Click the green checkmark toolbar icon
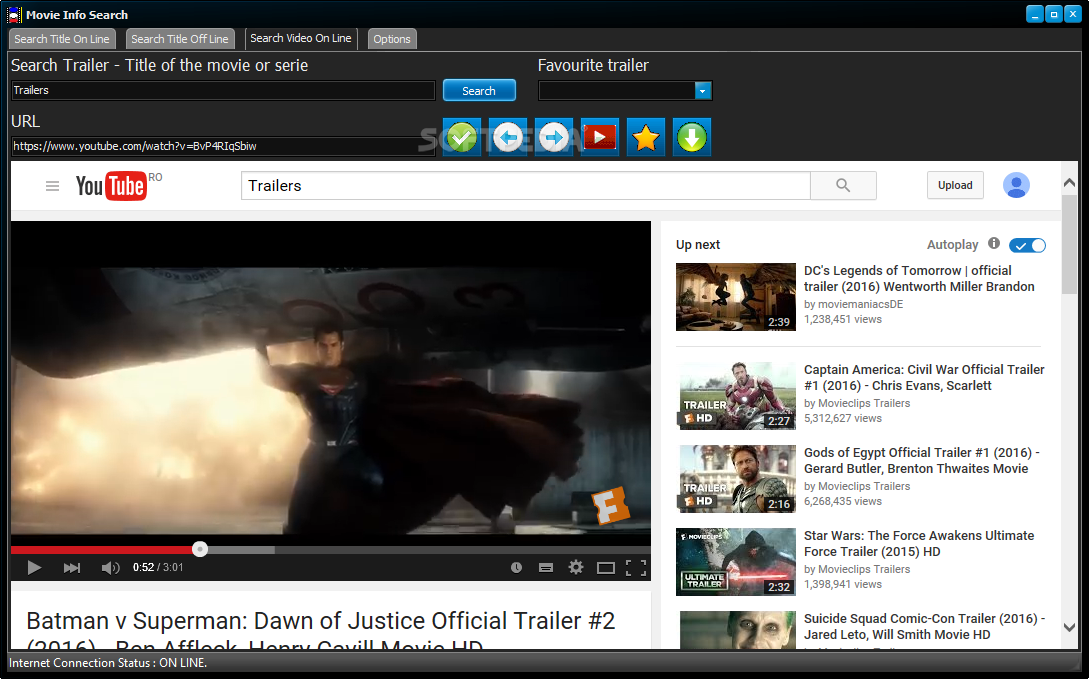The image size is (1089, 679). click(462, 137)
